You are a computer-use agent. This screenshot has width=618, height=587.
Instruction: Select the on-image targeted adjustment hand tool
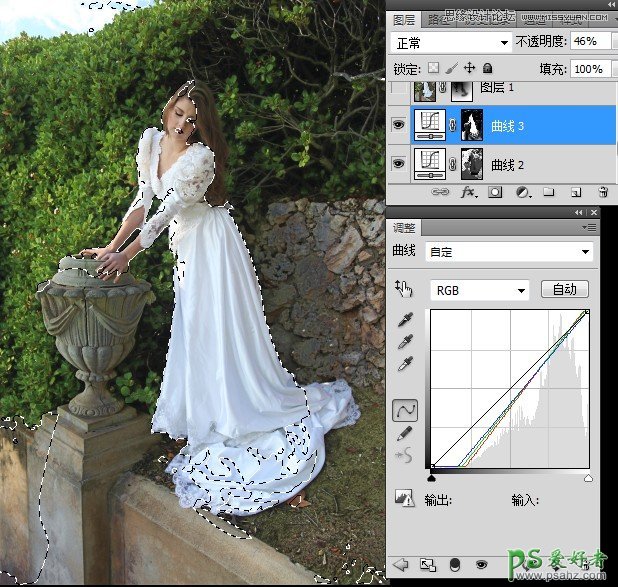(404, 289)
